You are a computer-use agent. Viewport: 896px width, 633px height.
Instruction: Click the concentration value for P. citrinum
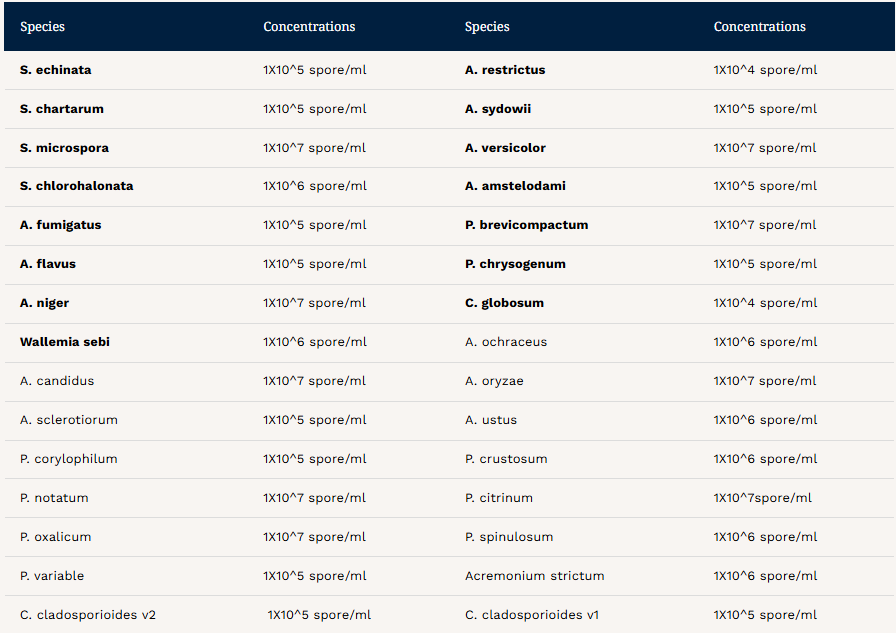(762, 498)
